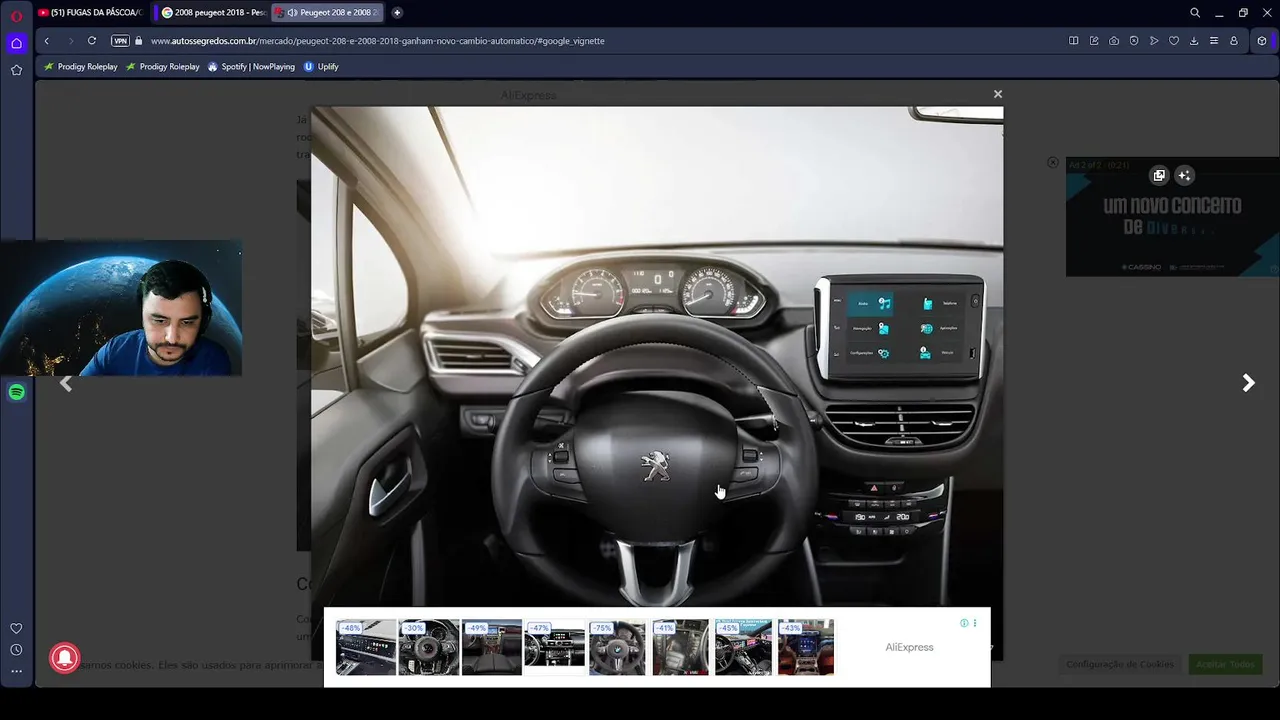This screenshot has height=720, width=1280.
Task: Open ad info icon in AliExpress banner
Action: click(964, 623)
